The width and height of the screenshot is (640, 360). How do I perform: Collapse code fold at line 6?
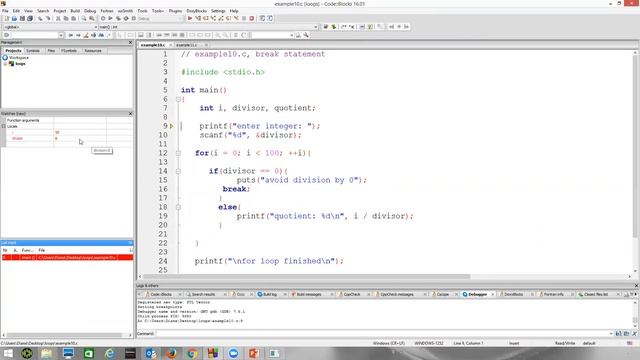[178, 99]
